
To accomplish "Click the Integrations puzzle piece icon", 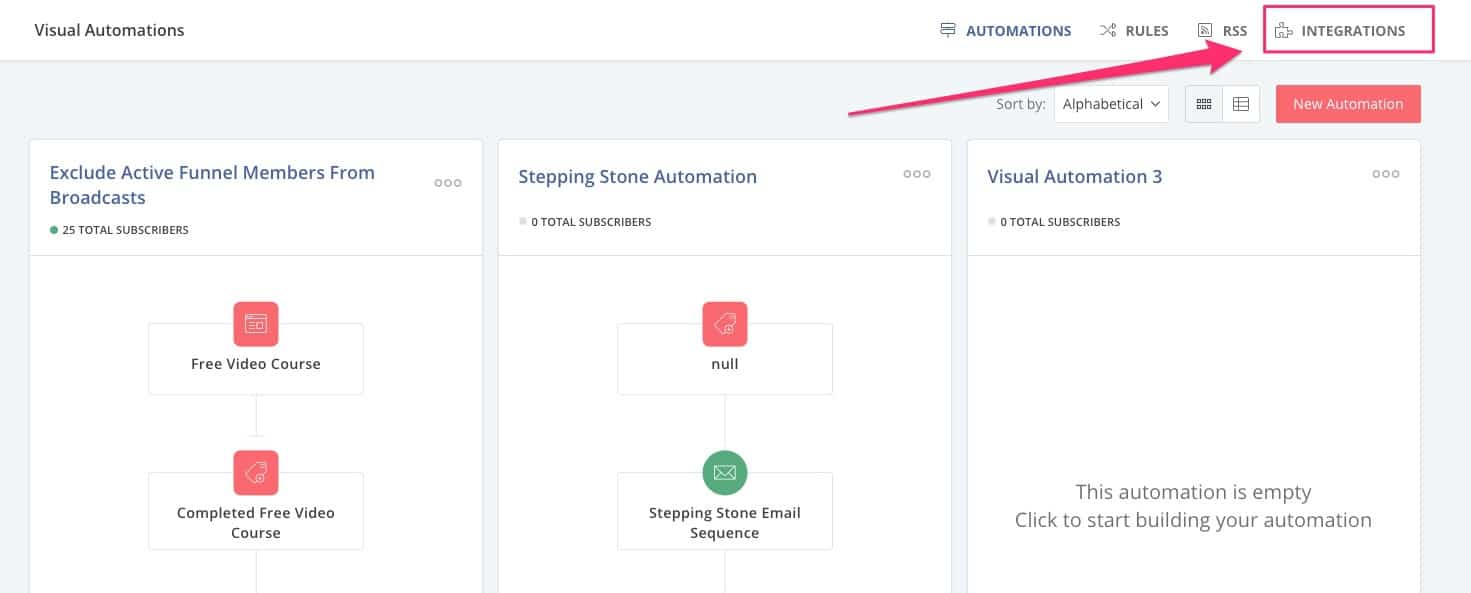I will (x=1283, y=31).
